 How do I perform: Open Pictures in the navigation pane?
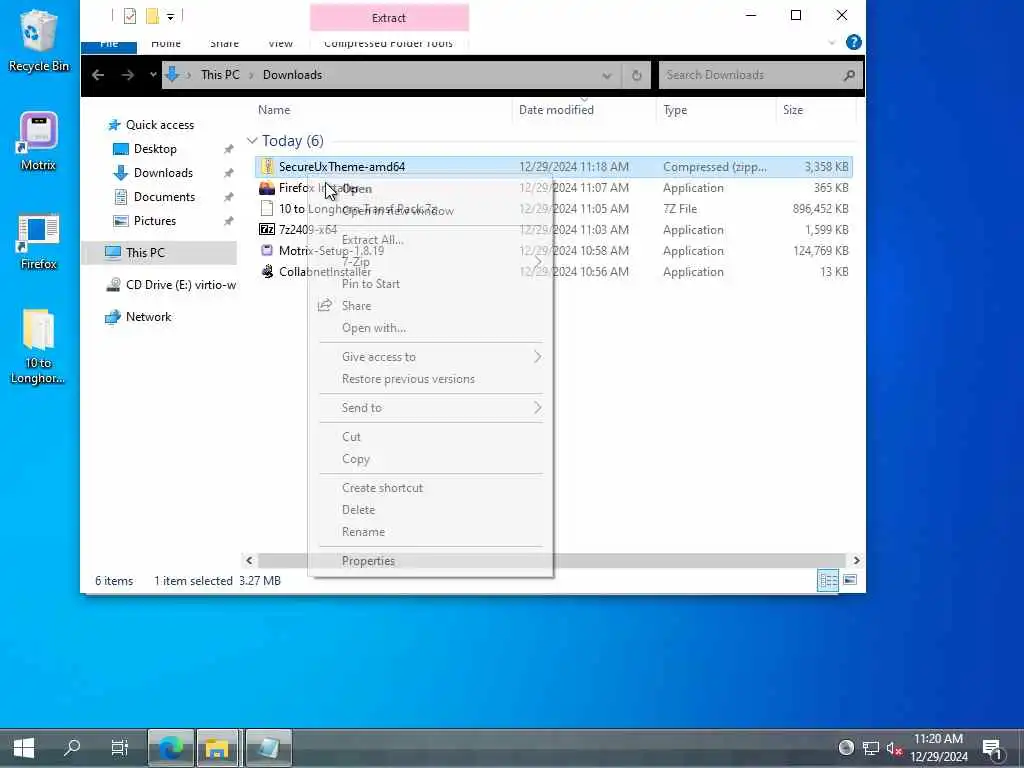(155, 221)
